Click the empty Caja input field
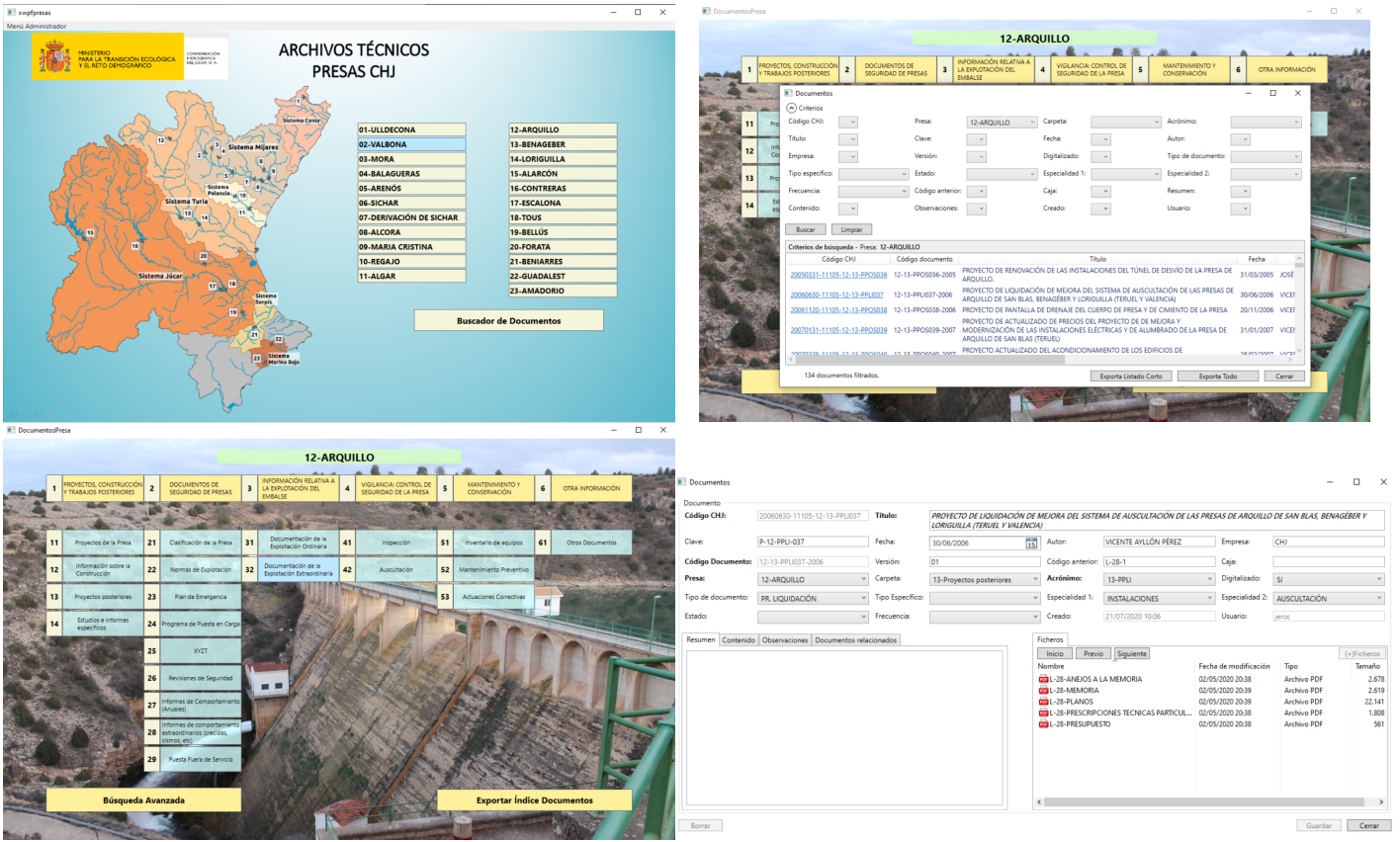 (1329, 561)
